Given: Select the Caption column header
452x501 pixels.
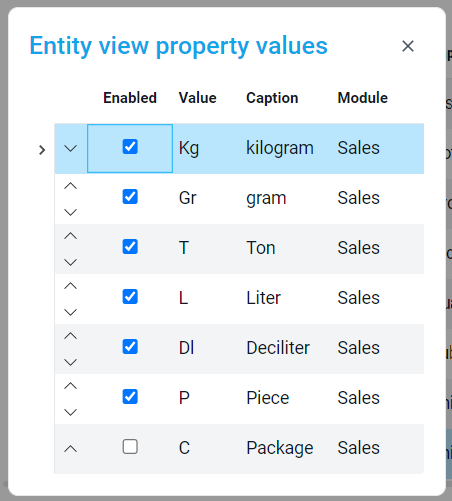Looking at the screenshot, I should [272, 98].
